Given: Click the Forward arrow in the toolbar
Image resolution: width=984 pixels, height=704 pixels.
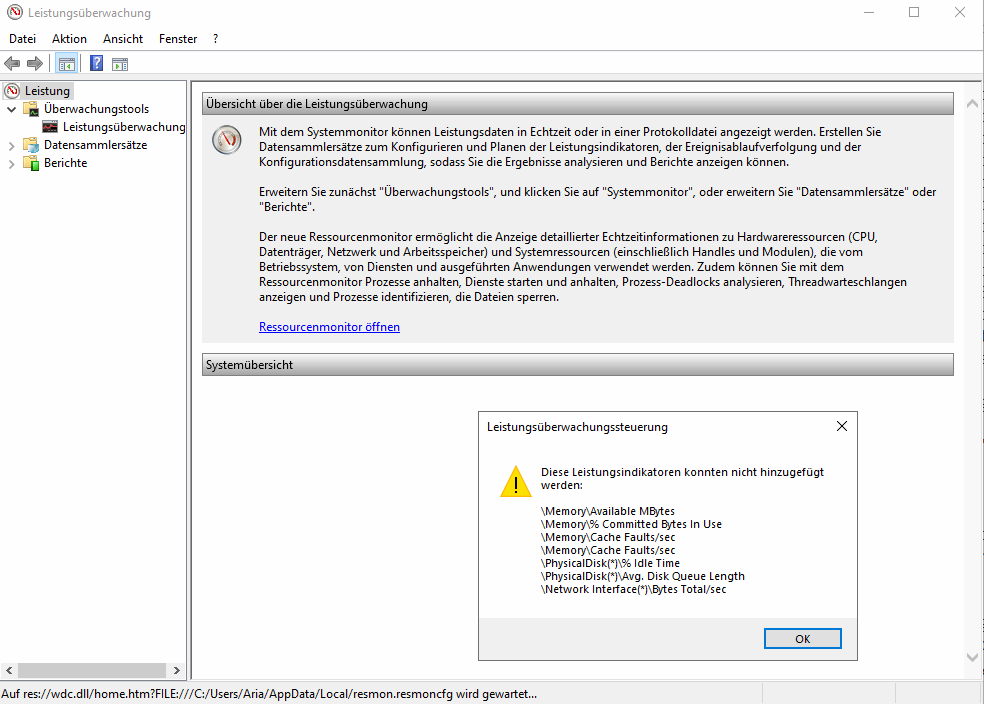Looking at the screenshot, I should pyautogui.click(x=35, y=64).
